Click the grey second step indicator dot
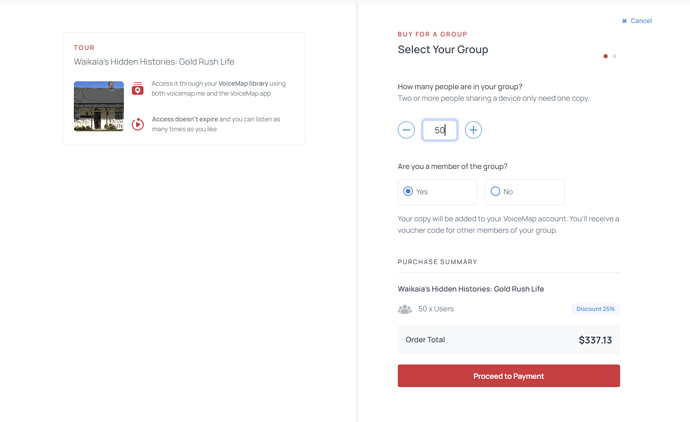The width and height of the screenshot is (690, 422). (614, 56)
